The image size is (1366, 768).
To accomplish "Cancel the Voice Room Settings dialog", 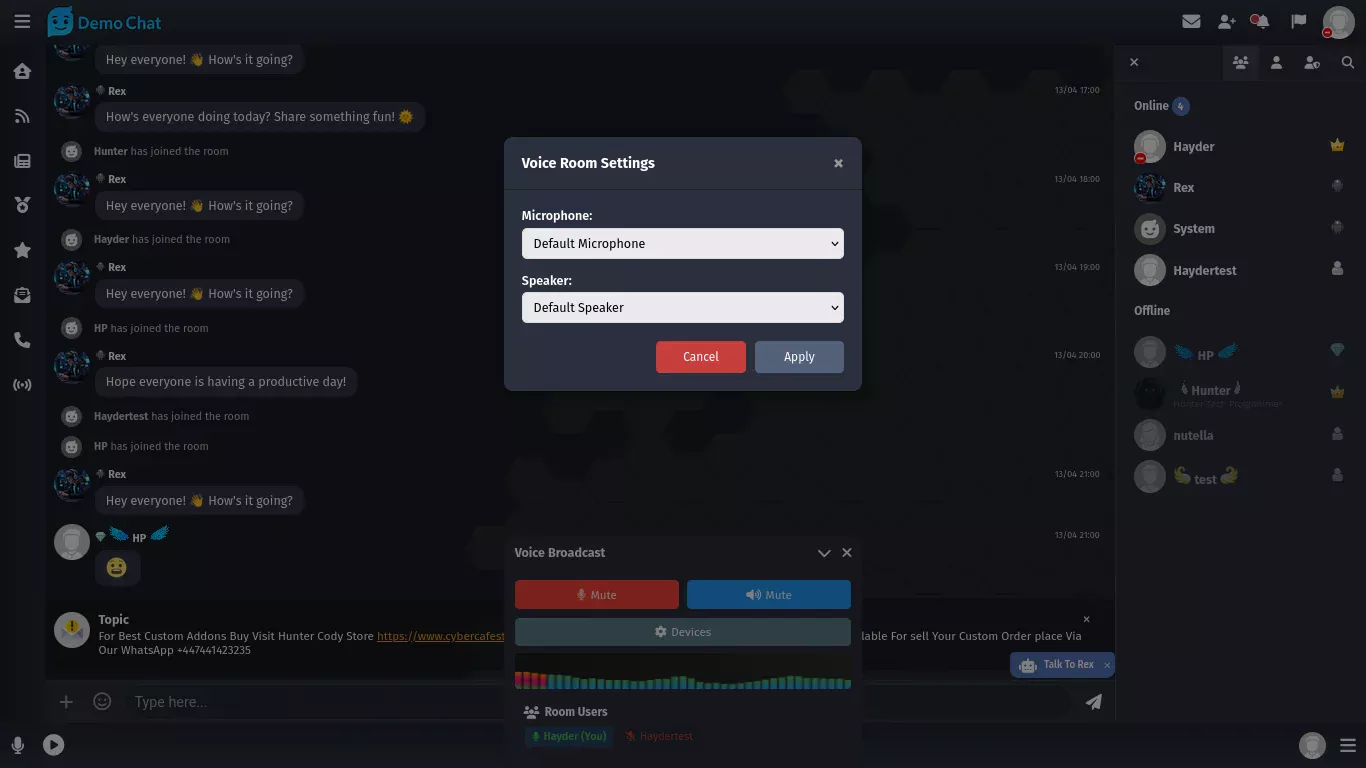I will 700,357.
